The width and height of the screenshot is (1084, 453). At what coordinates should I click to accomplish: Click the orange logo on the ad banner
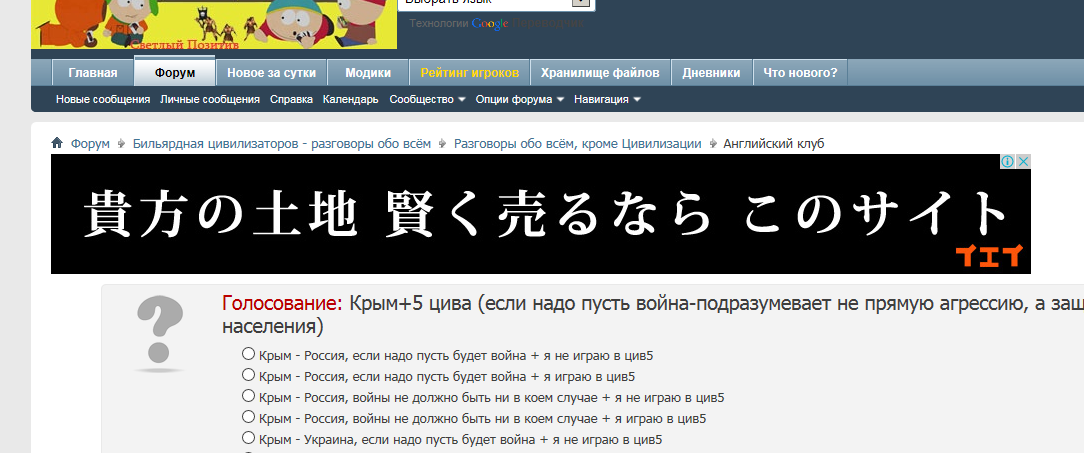pyautogui.click(x=989, y=256)
